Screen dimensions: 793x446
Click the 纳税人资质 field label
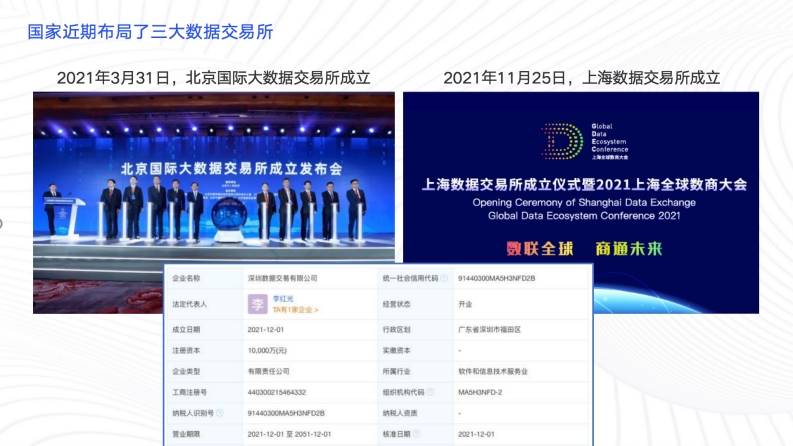click(x=400, y=413)
